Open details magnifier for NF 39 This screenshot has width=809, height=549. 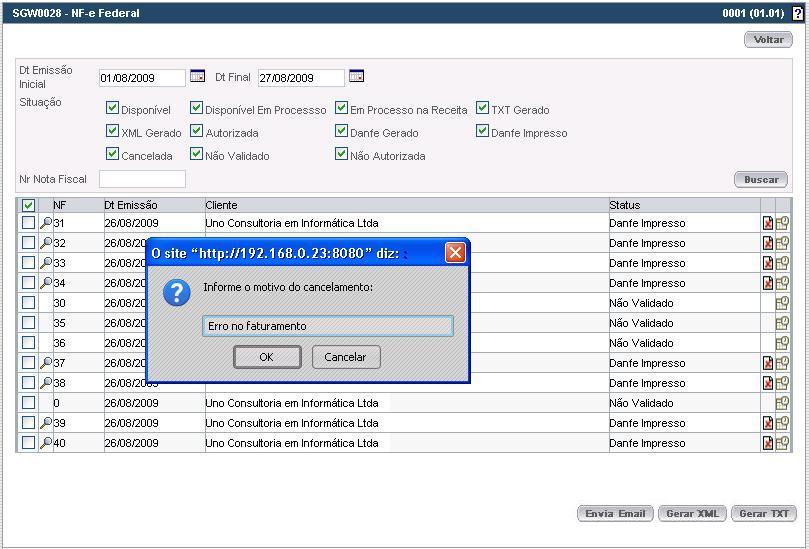(x=46, y=423)
